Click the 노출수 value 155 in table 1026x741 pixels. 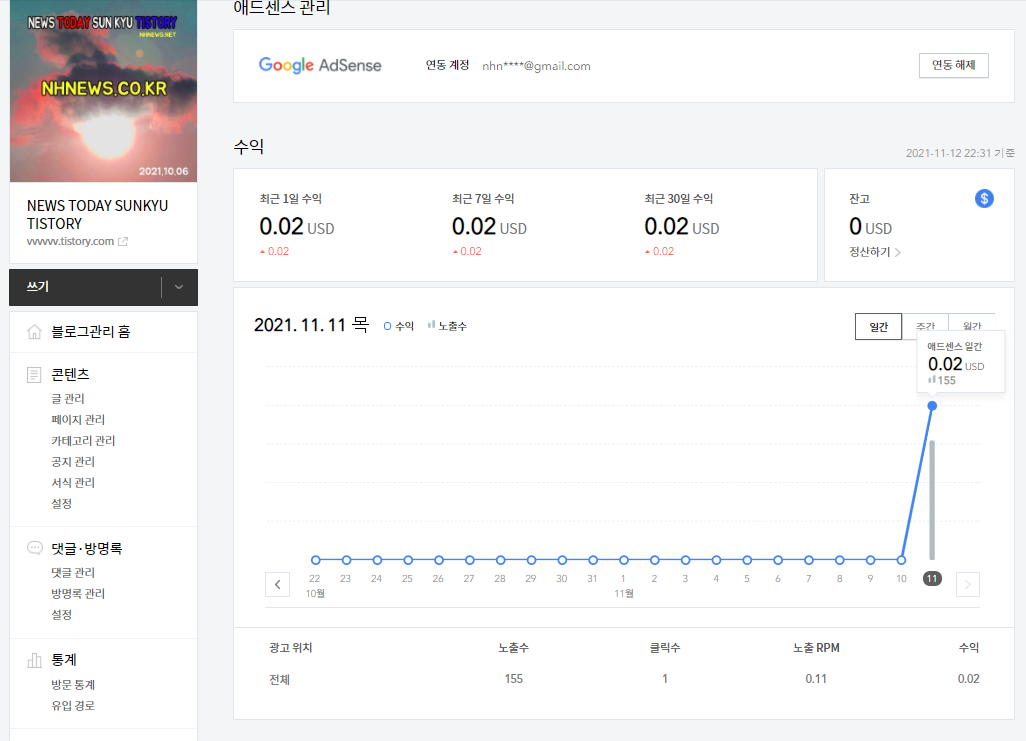tap(514, 679)
